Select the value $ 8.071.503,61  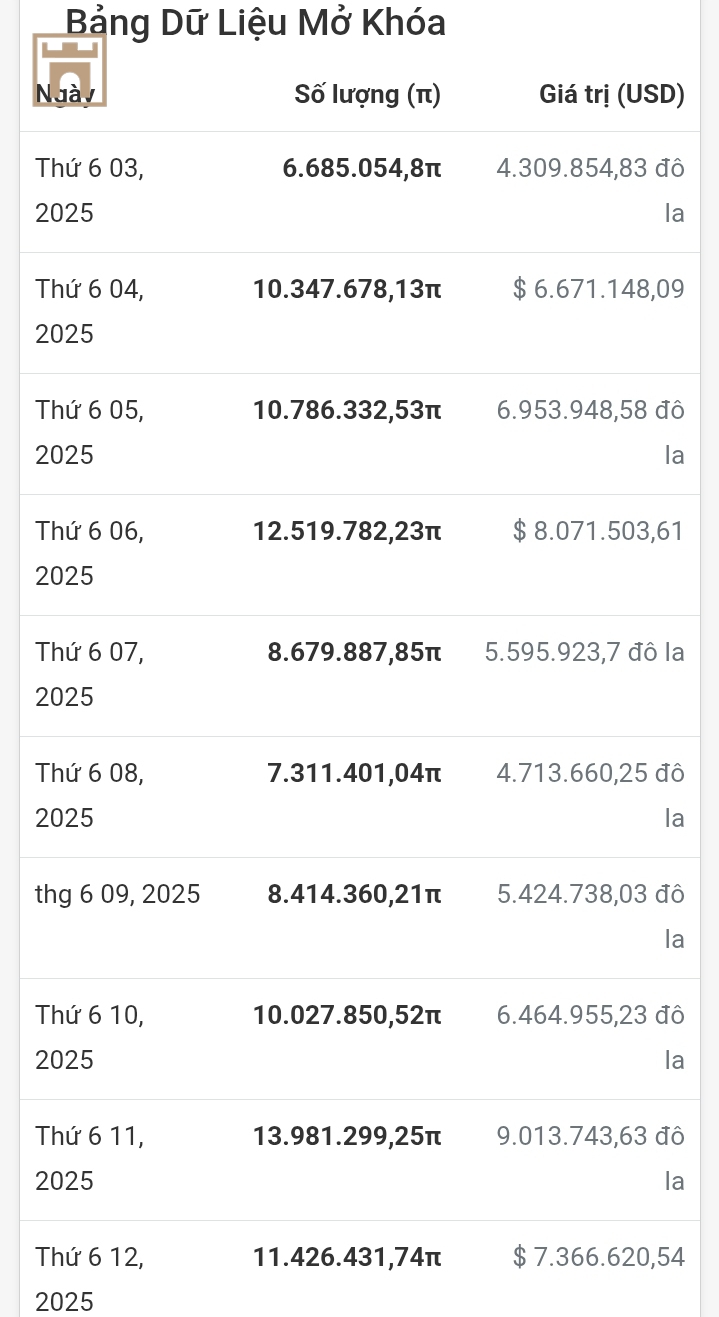pyautogui.click(x=599, y=531)
